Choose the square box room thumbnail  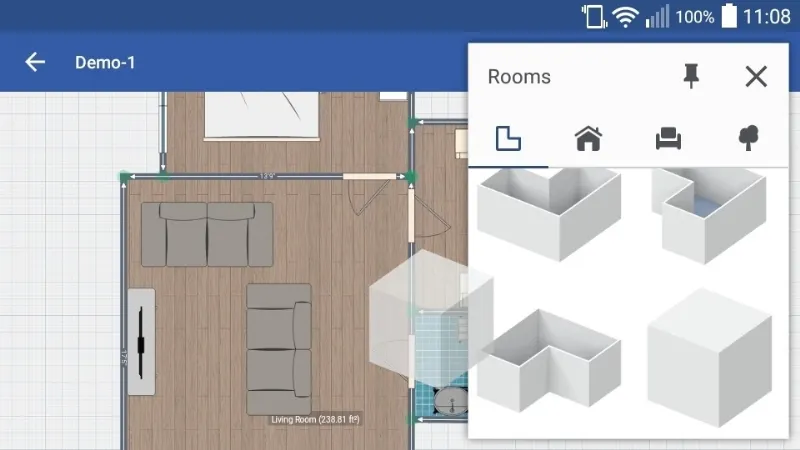click(710, 357)
